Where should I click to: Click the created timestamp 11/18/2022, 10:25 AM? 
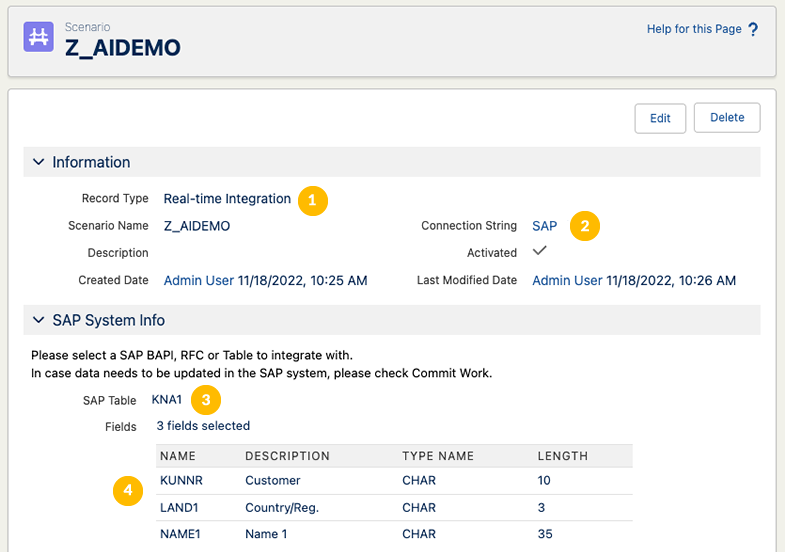[x=302, y=281]
